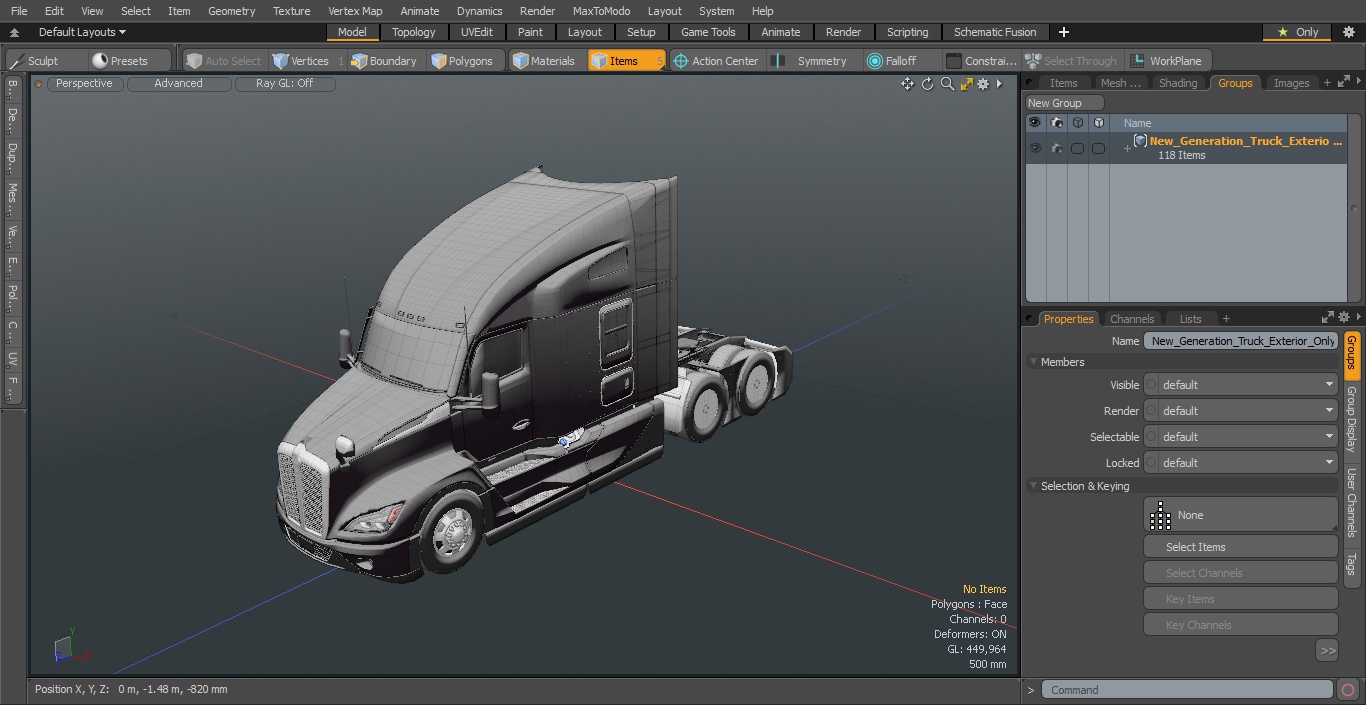Viewport: 1366px width, 705px height.
Task: Toggle visibility eye for New_Generation_Truck group
Action: (1034, 148)
